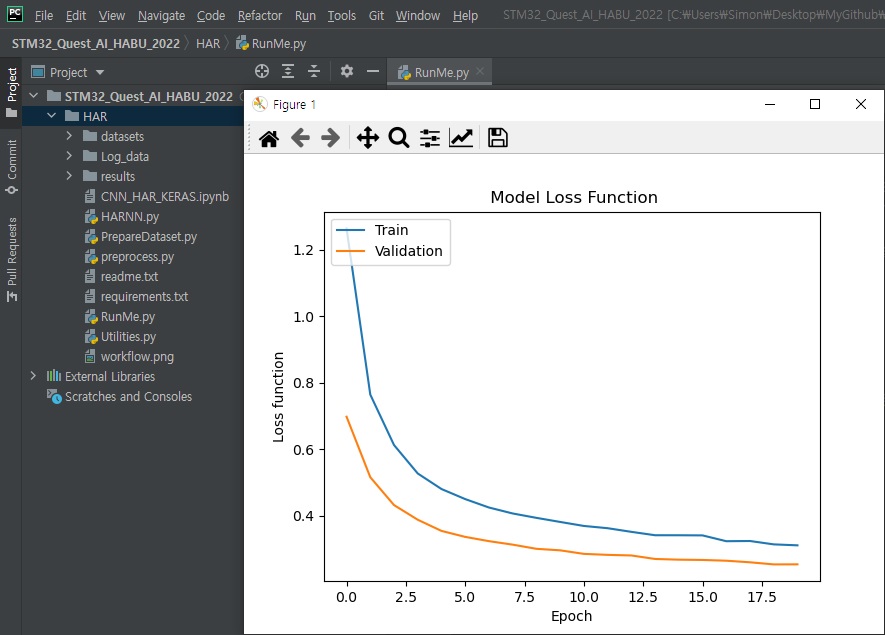This screenshot has height=635, width=885.
Task: Expand all items in Project tree
Action: coord(288,71)
